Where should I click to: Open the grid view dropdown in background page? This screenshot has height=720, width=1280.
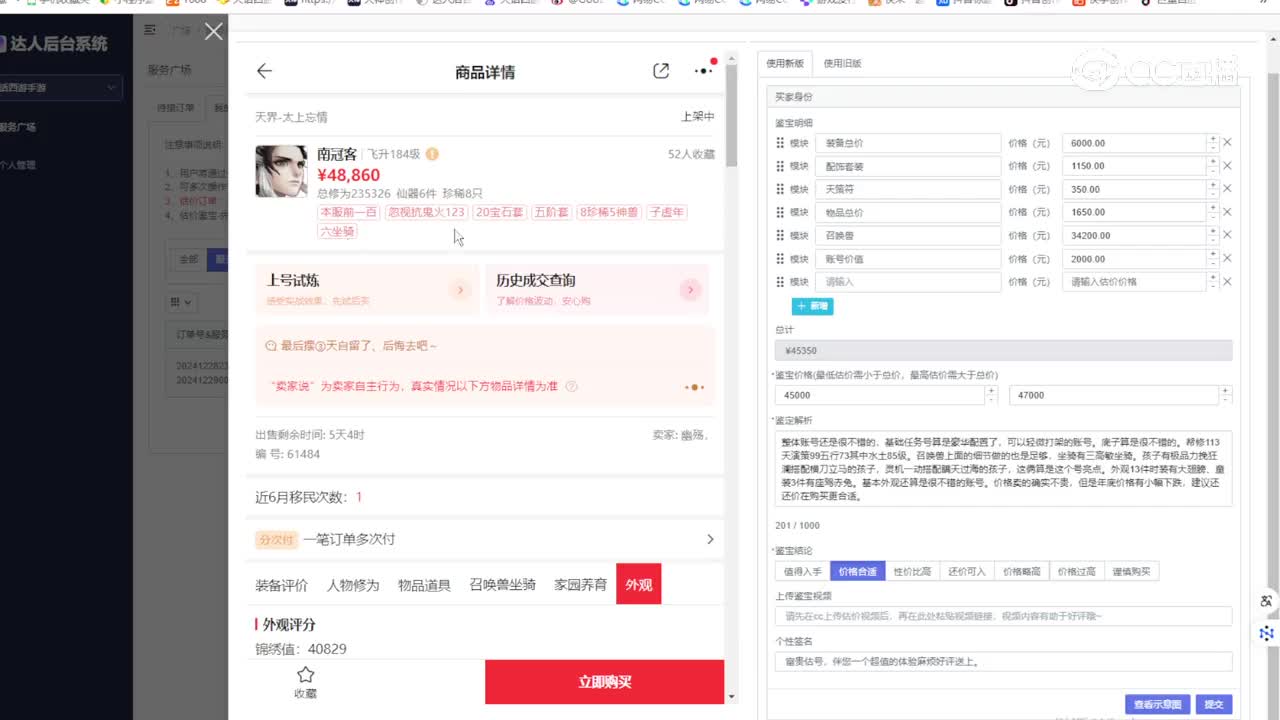pyautogui.click(x=182, y=302)
